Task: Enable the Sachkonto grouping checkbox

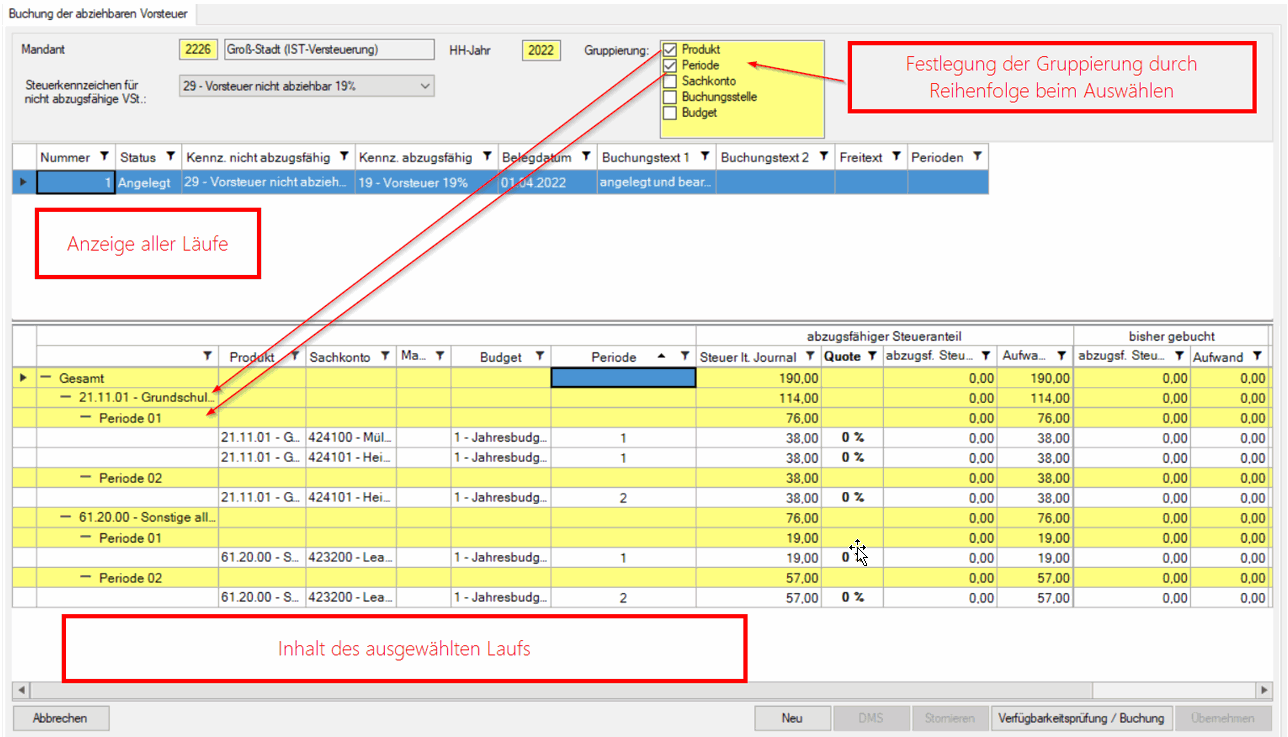Action: 670,82
